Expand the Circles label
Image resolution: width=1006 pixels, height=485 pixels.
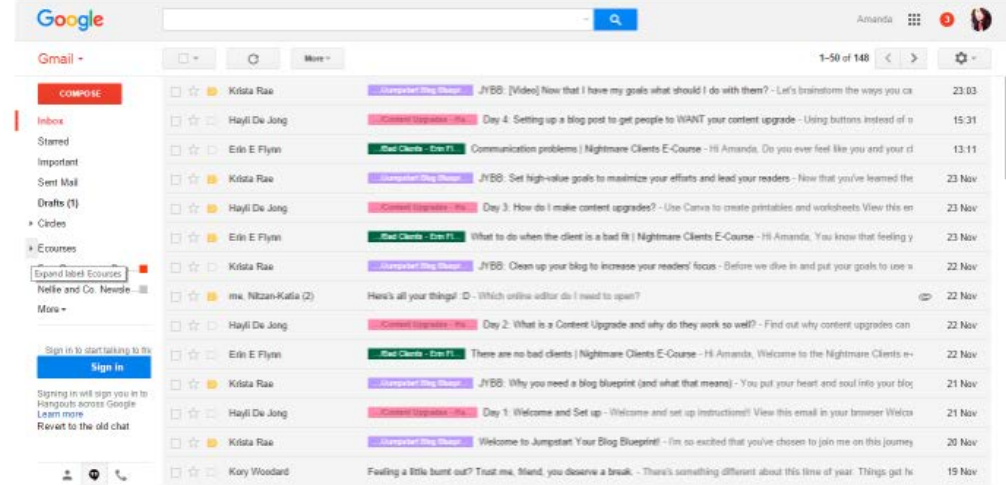coord(31,224)
